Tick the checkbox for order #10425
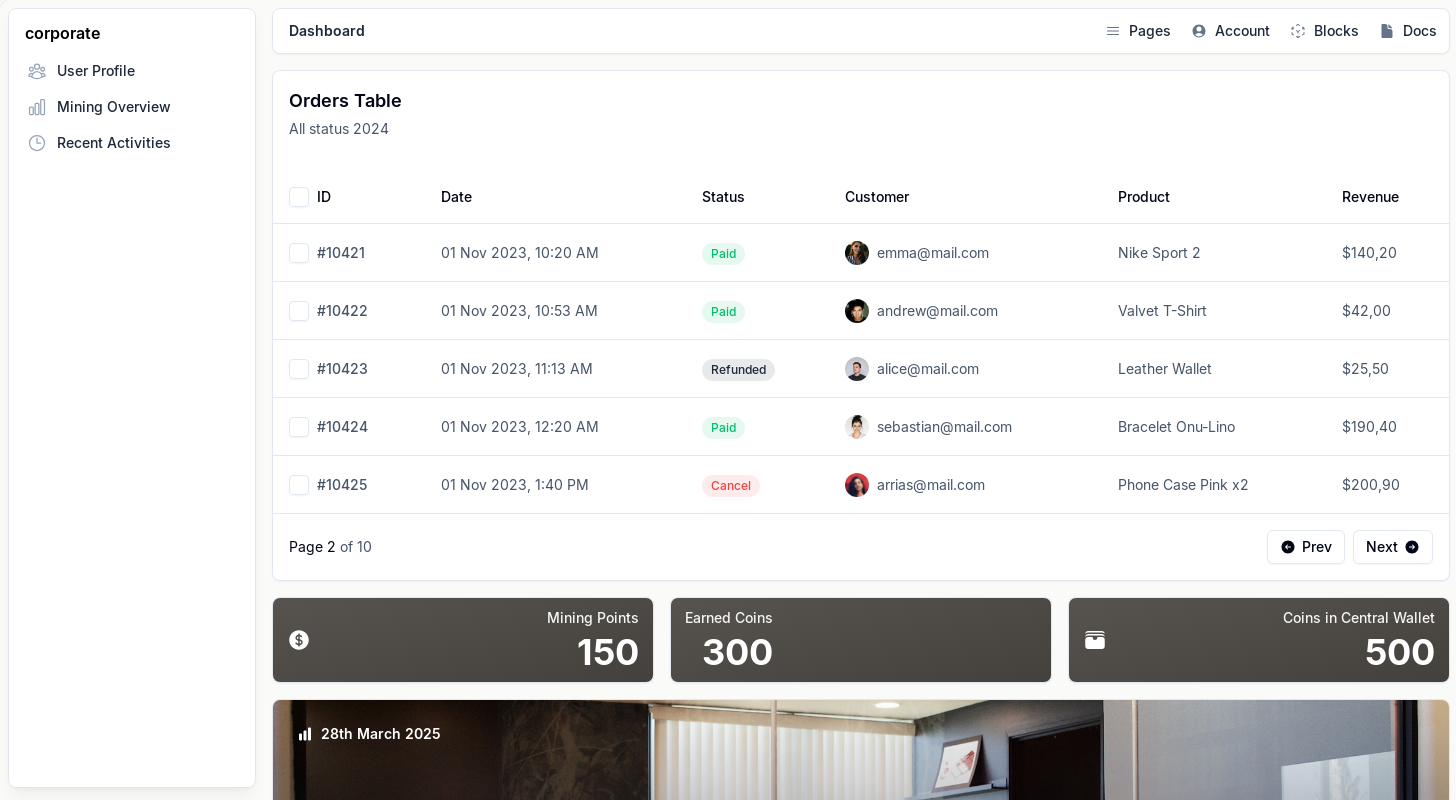Viewport: 1456px width, 800px height. tap(299, 485)
